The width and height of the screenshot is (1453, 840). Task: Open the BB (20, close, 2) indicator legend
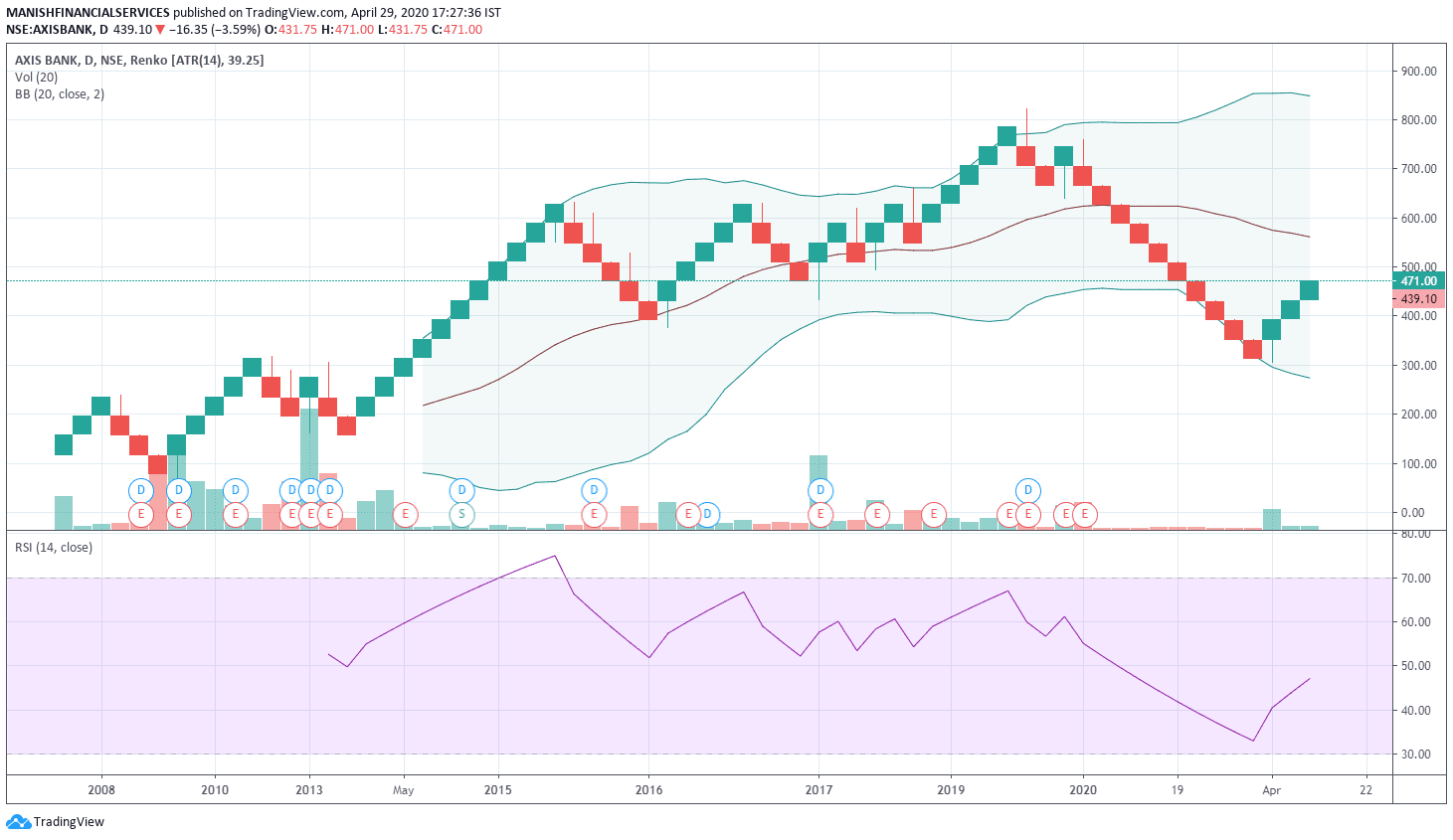click(x=60, y=94)
